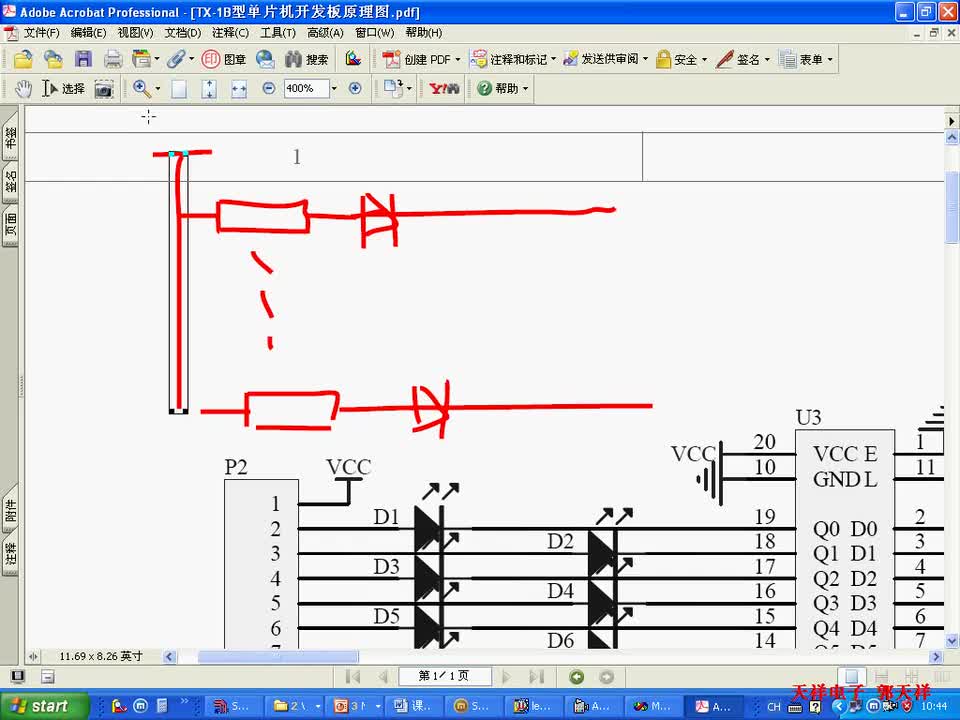Activate the 选择 text select tool
Image resolution: width=960 pixels, height=720 pixels.
(63, 89)
